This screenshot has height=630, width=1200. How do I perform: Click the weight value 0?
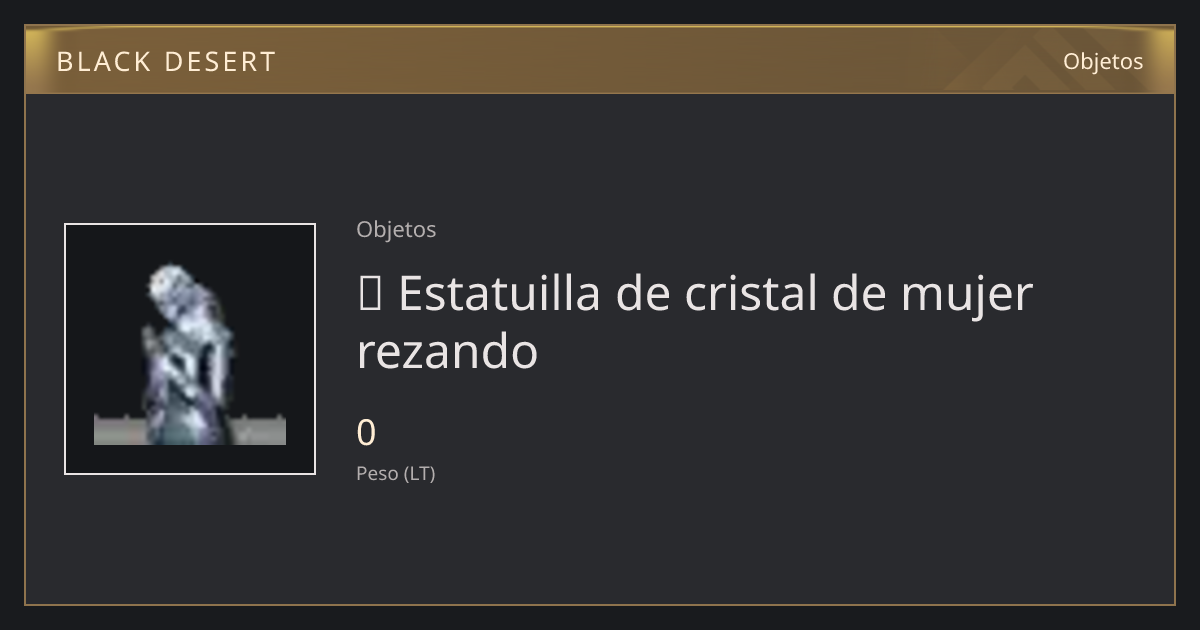pyautogui.click(x=366, y=433)
